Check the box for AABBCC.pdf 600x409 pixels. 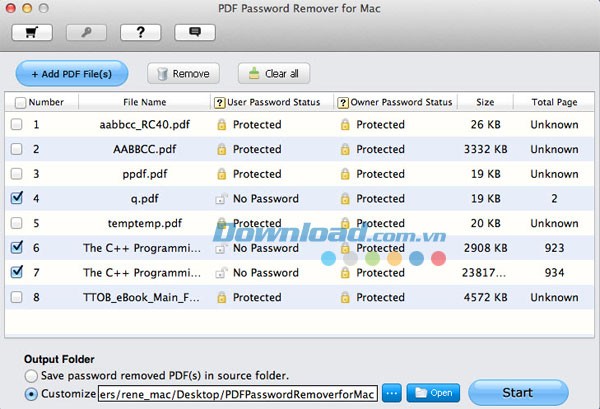16,149
